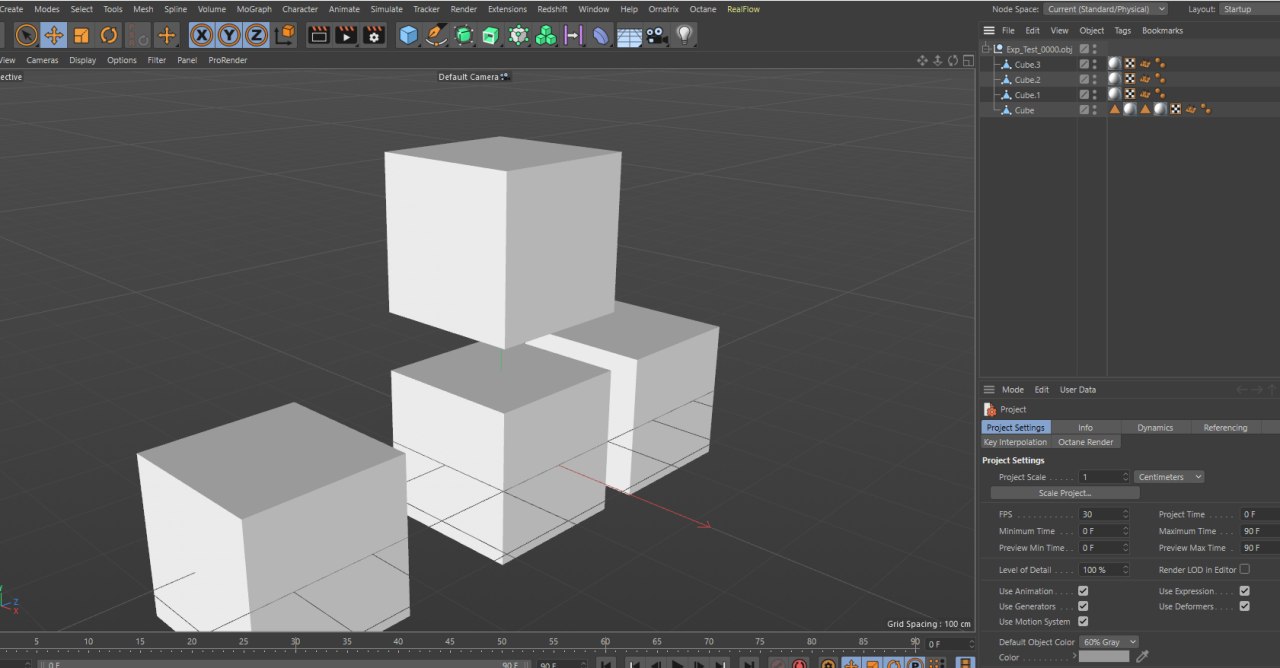1280x668 pixels.
Task: Open Edit Render Settings icon
Action: tap(374, 35)
